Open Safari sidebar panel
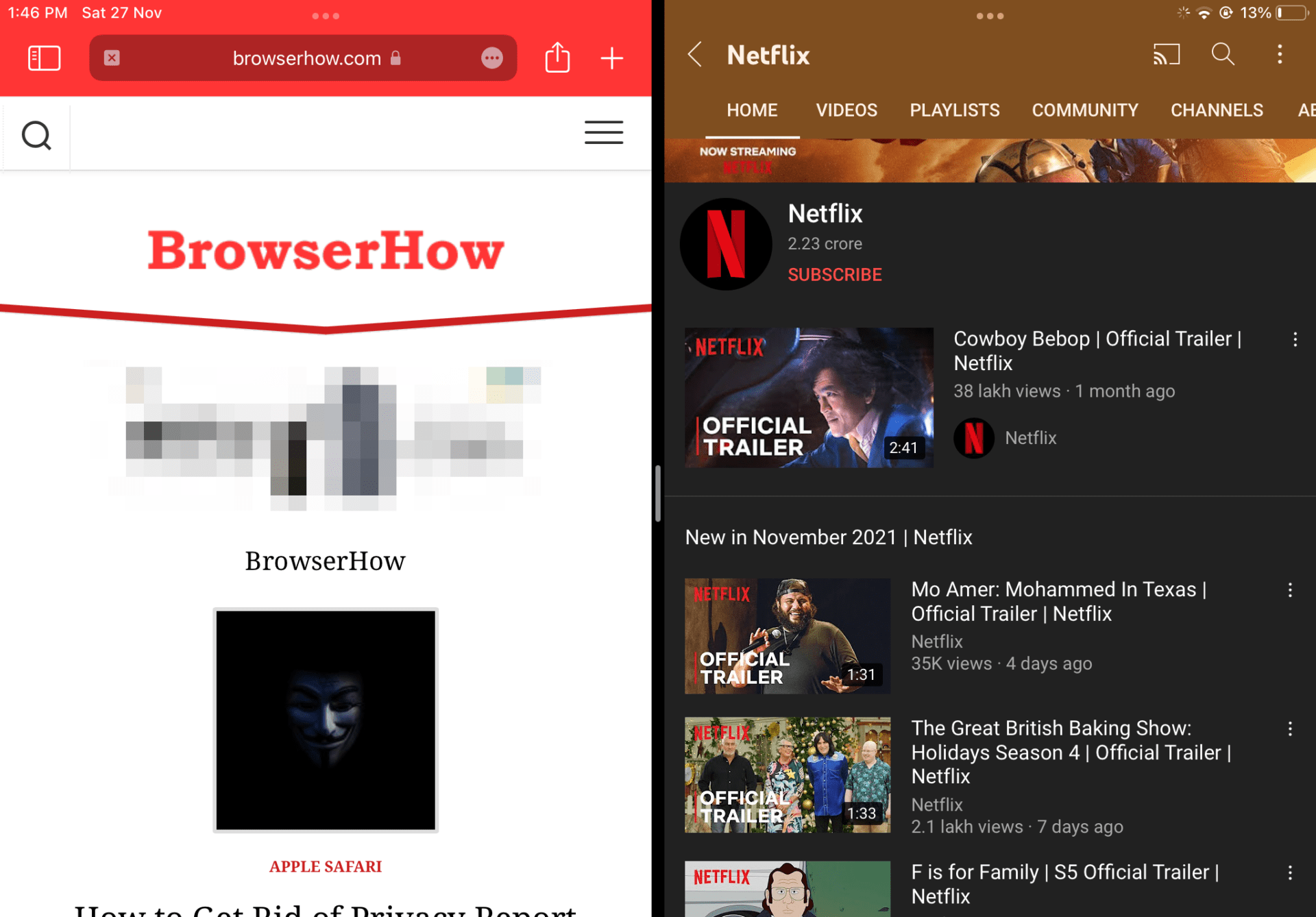The height and width of the screenshot is (917, 1316). click(44, 58)
